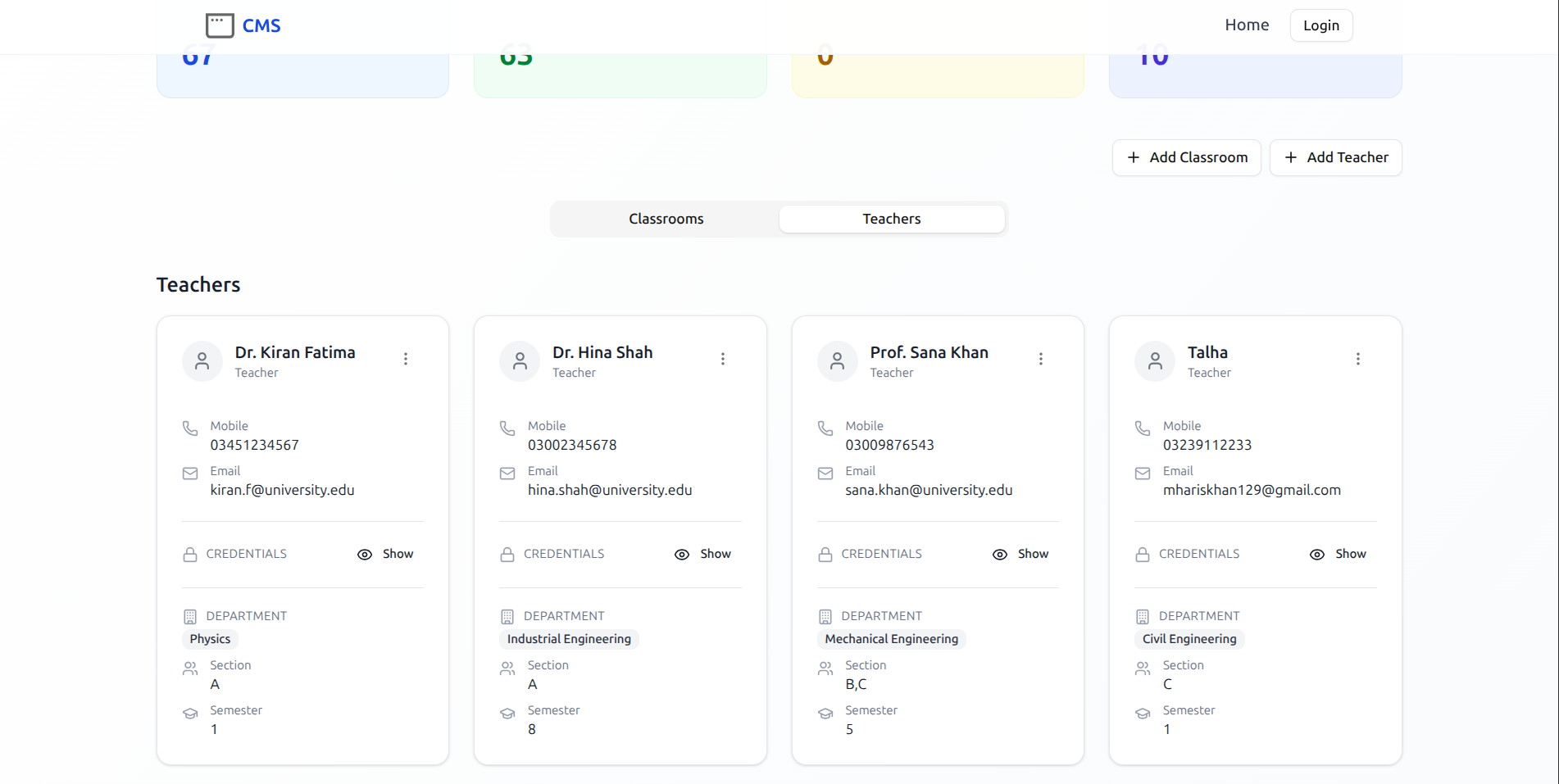Switch to the Classrooms tab
The image size is (1559, 784).
pyautogui.click(x=666, y=219)
